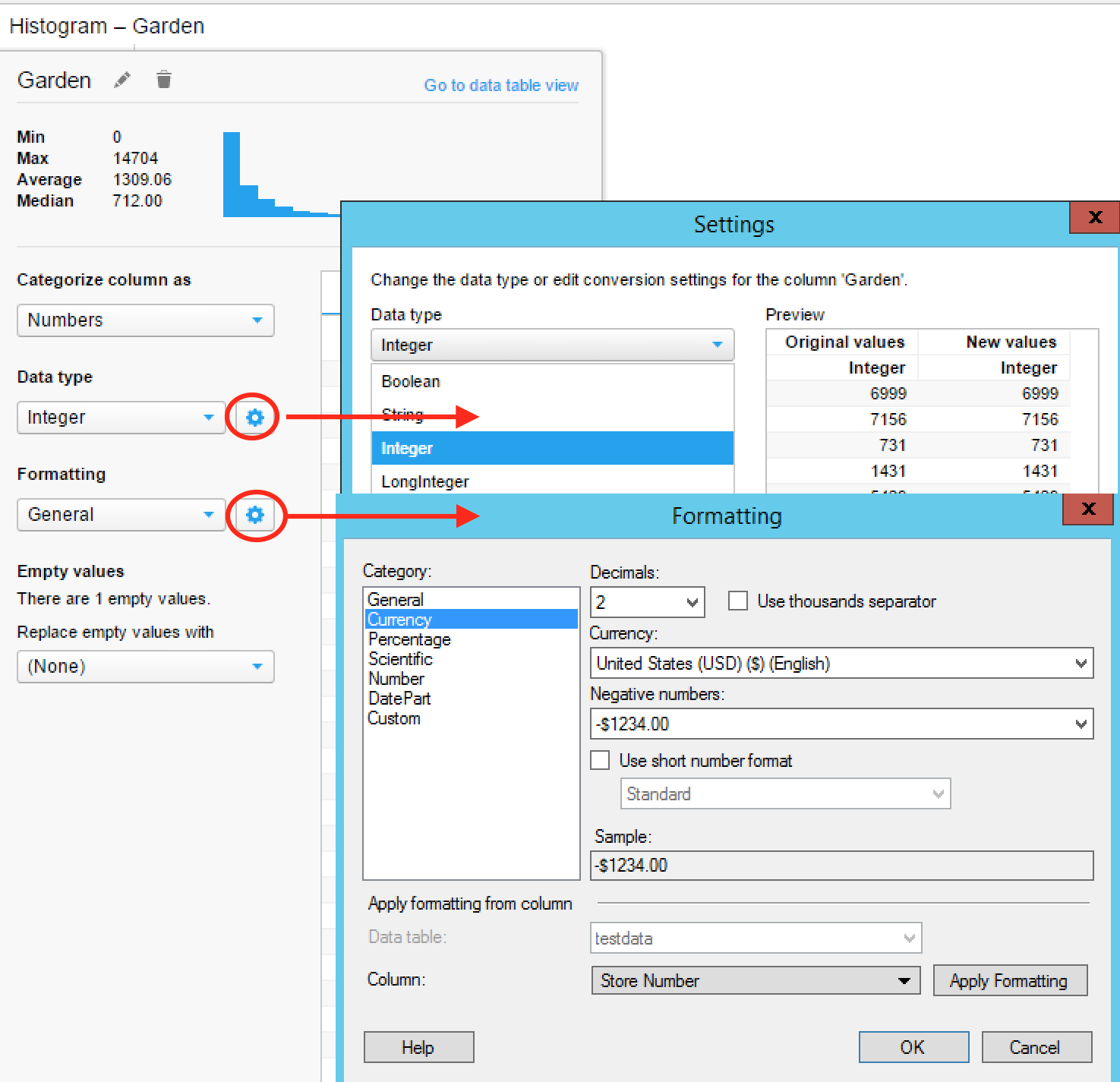Expand the Categorize column as Numbers dropdown

[145, 320]
